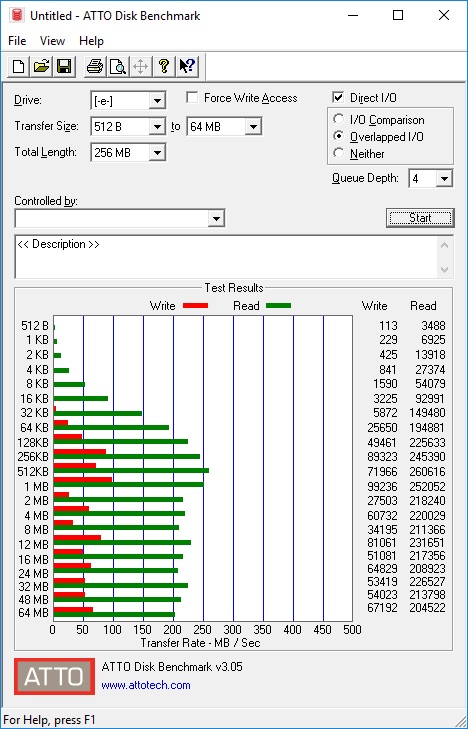Expand the Controlled by dropdown
The height and width of the screenshot is (729, 468).
click(x=216, y=219)
